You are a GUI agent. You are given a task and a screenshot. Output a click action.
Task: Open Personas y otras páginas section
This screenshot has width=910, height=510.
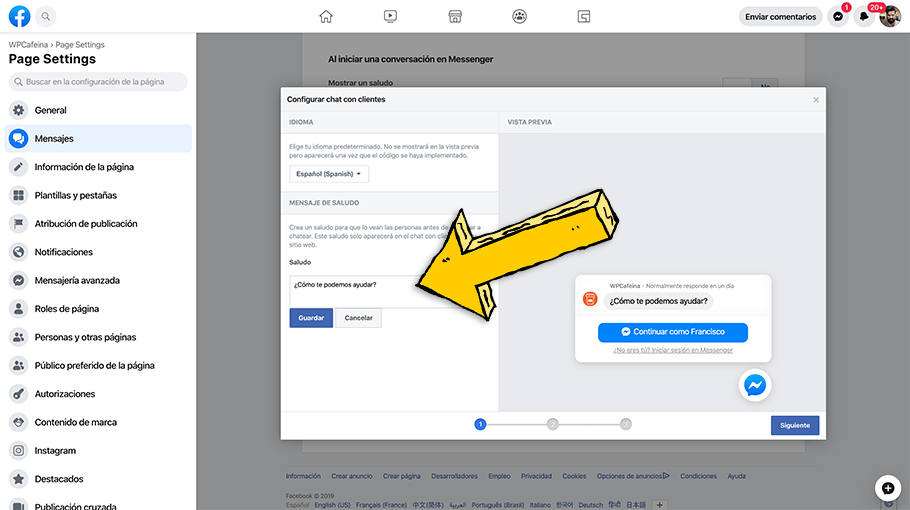[98, 338]
